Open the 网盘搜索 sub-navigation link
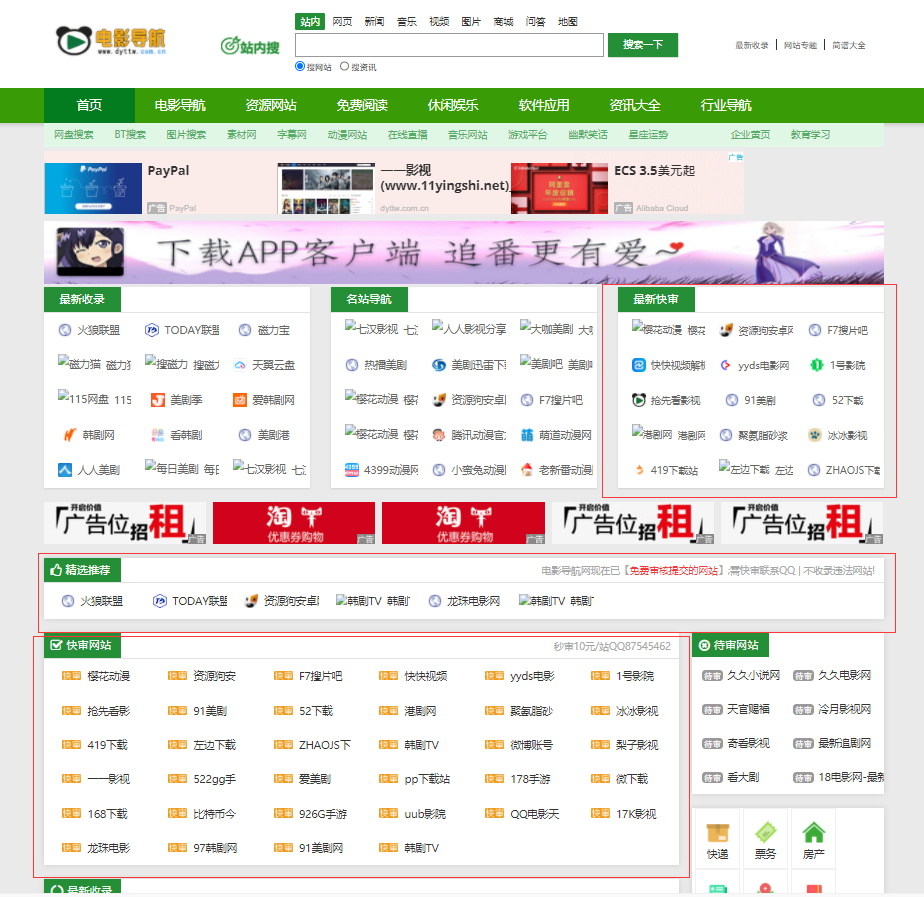The image size is (924, 897). pyautogui.click(x=74, y=135)
